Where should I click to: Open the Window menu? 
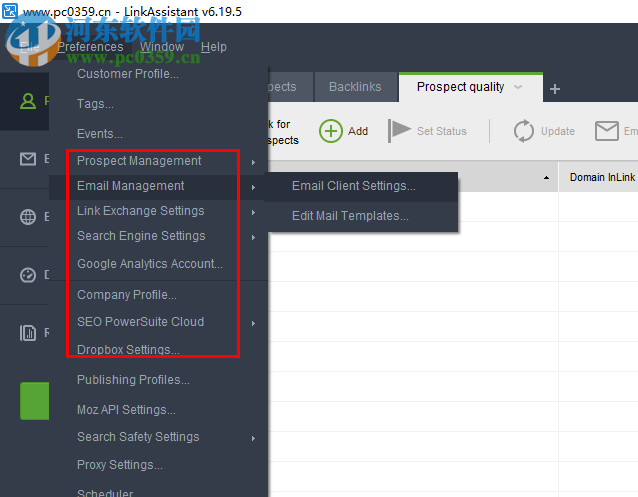pos(162,47)
